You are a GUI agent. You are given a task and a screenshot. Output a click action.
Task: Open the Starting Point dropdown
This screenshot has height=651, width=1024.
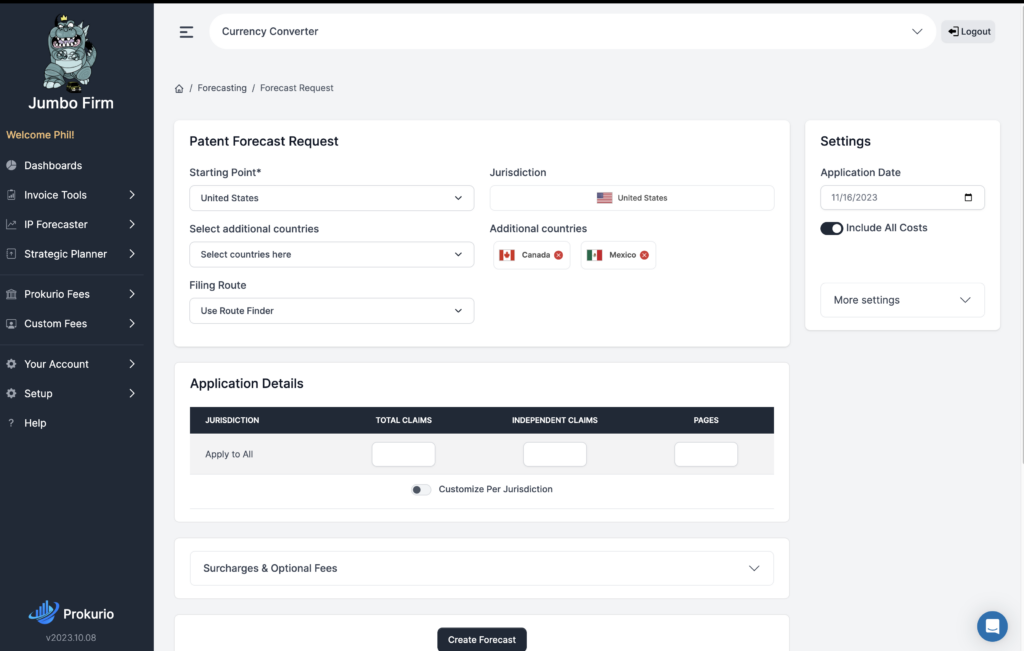[332, 198]
